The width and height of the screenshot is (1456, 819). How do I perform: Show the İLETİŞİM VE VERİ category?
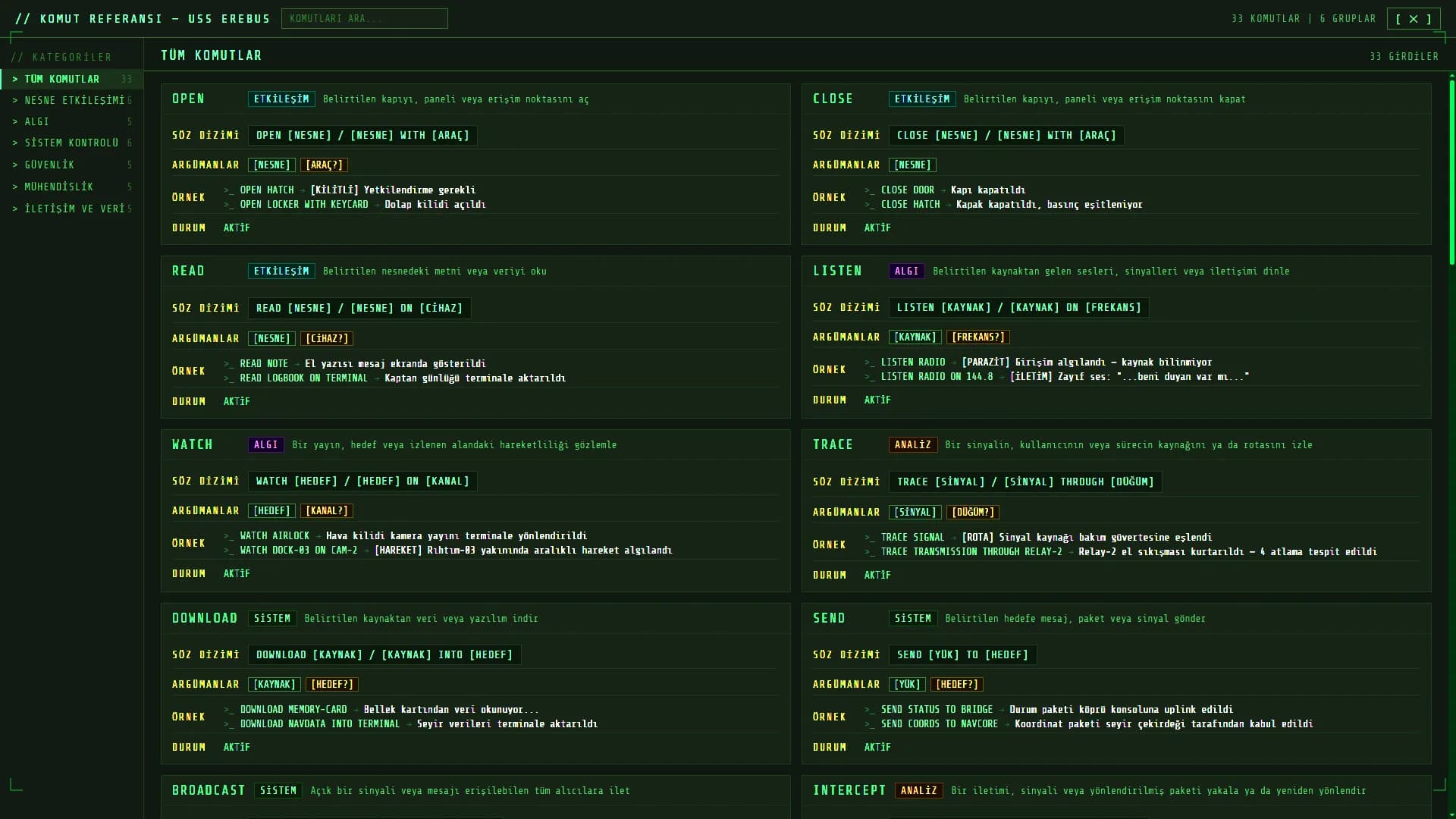pyautogui.click(x=71, y=209)
